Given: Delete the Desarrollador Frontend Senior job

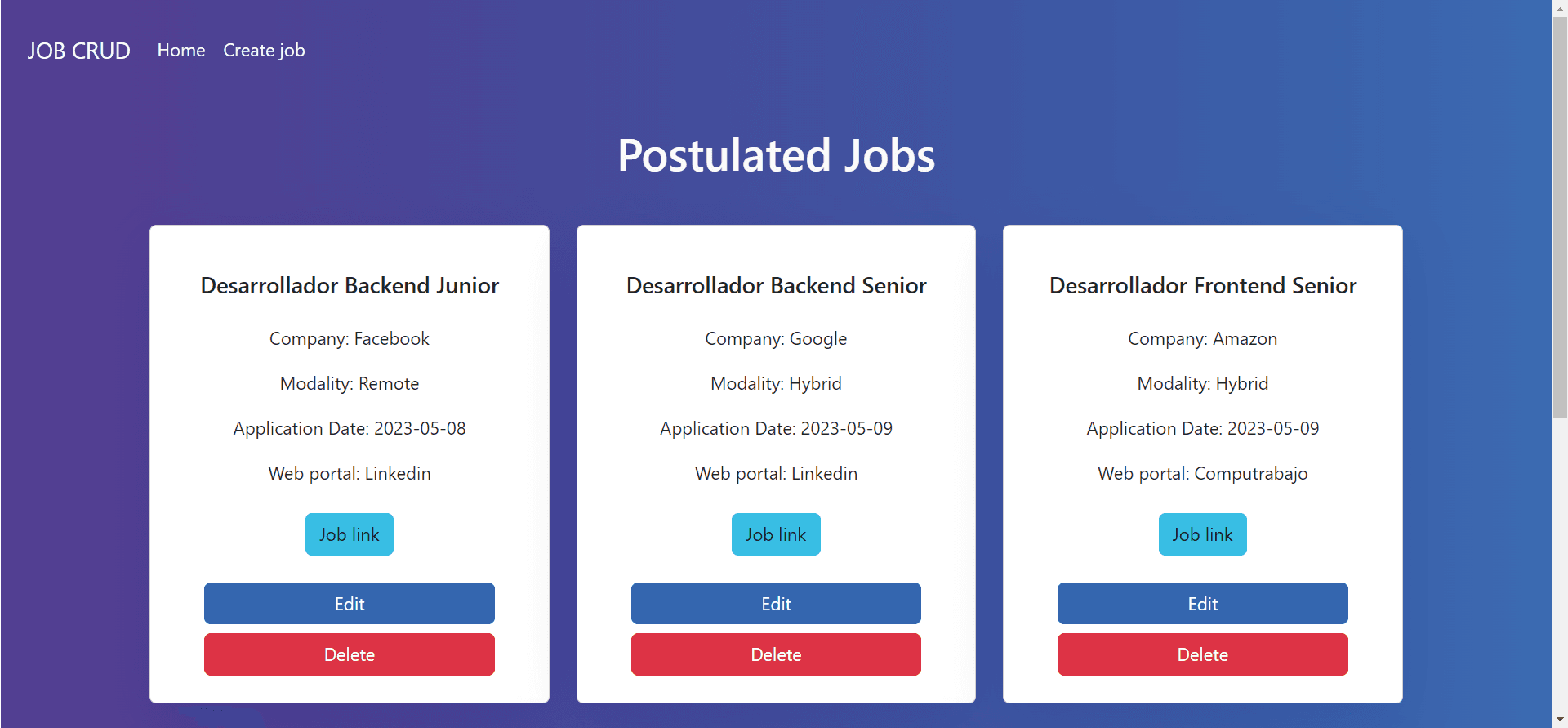Looking at the screenshot, I should click(x=1202, y=654).
